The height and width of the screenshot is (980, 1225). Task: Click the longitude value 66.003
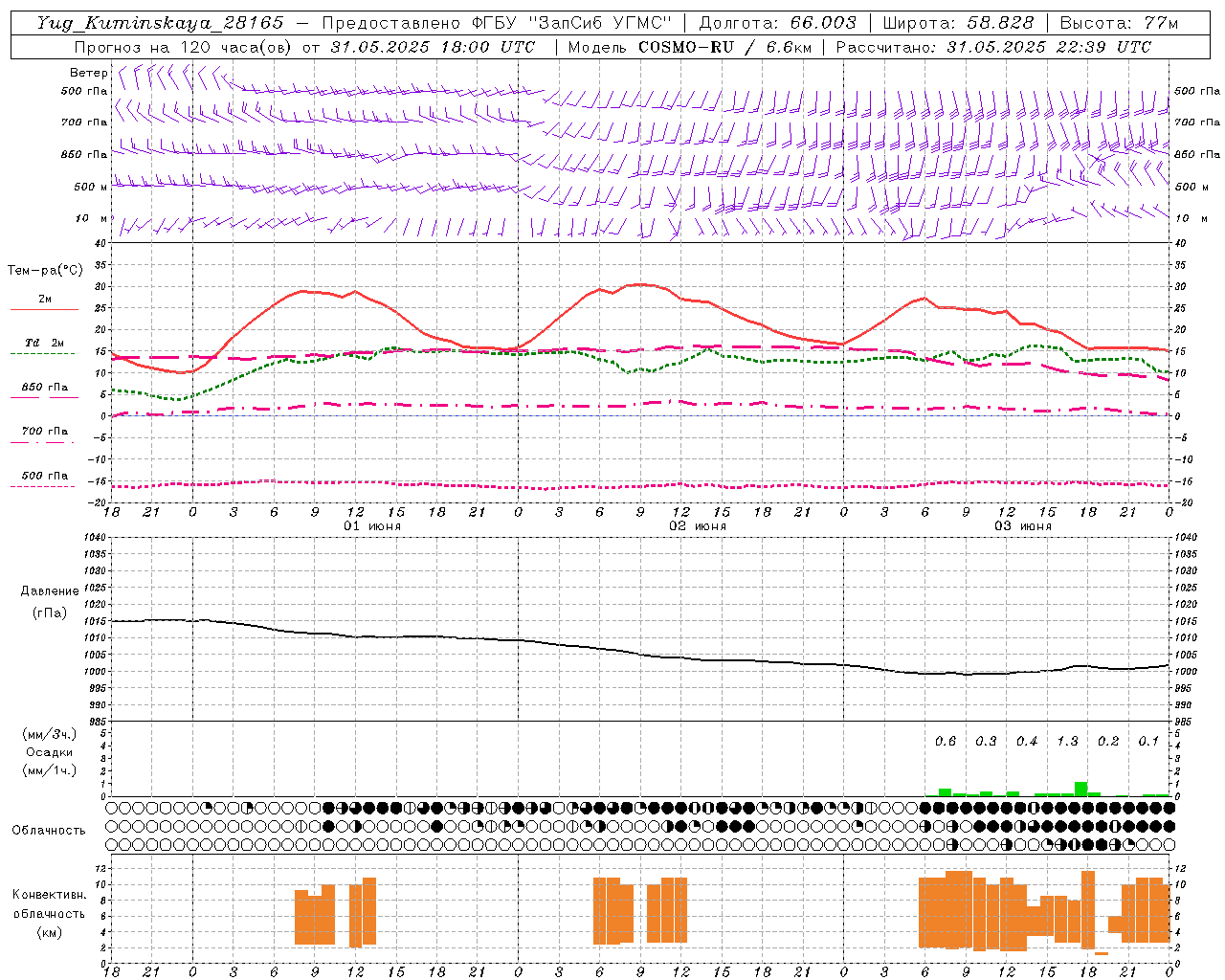point(823,23)
